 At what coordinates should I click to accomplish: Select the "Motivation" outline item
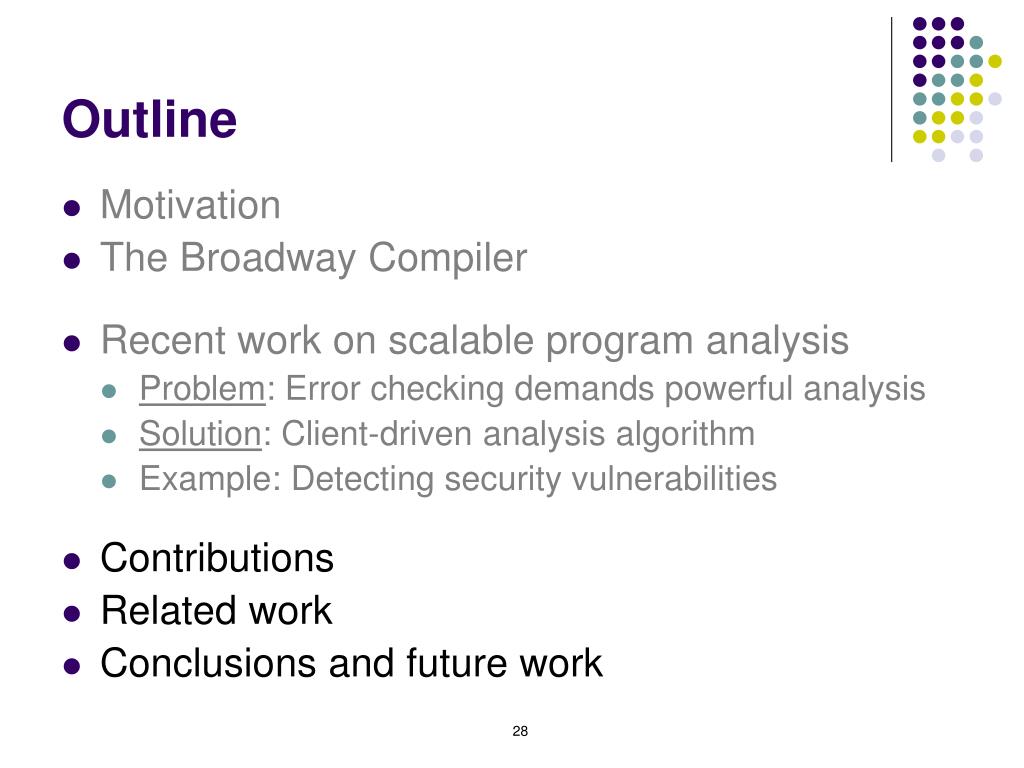click(x=190, y=206)
